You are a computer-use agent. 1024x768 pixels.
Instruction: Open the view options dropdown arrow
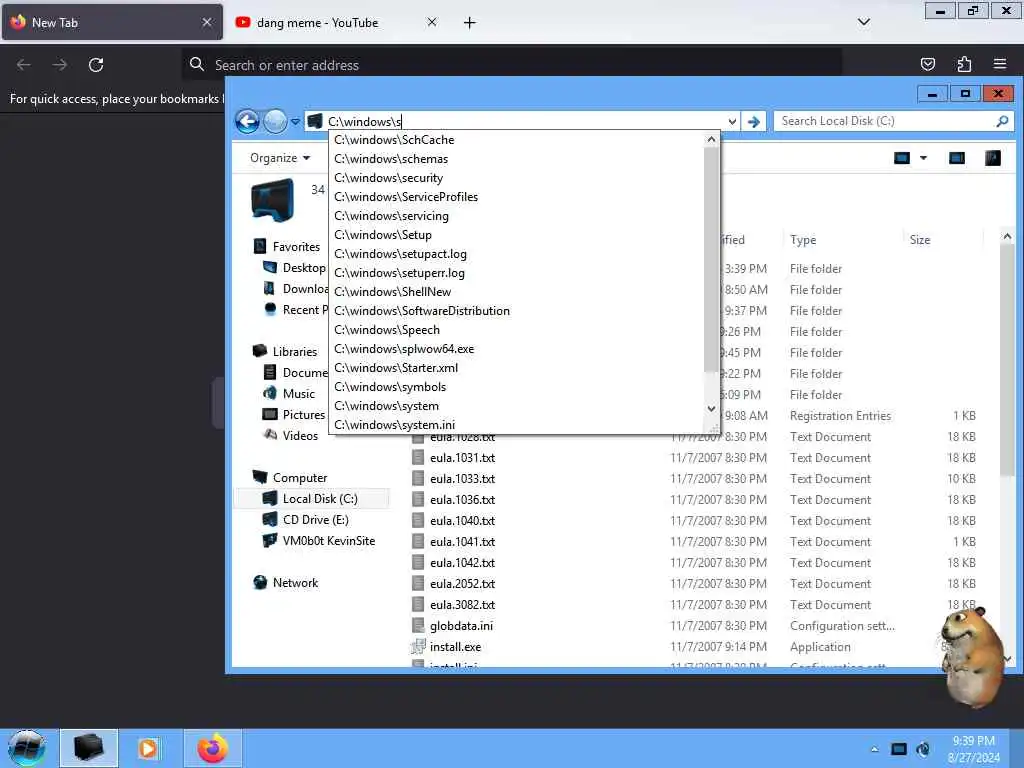coord(923,158)
